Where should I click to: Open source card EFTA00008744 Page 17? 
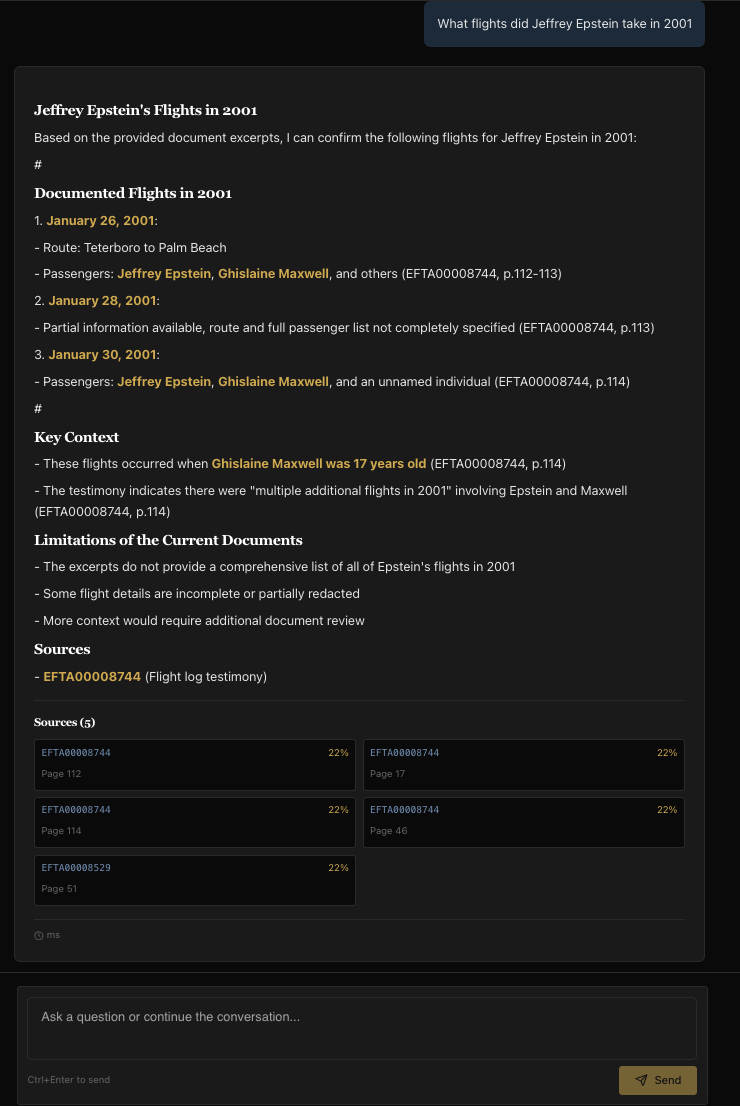524,764
